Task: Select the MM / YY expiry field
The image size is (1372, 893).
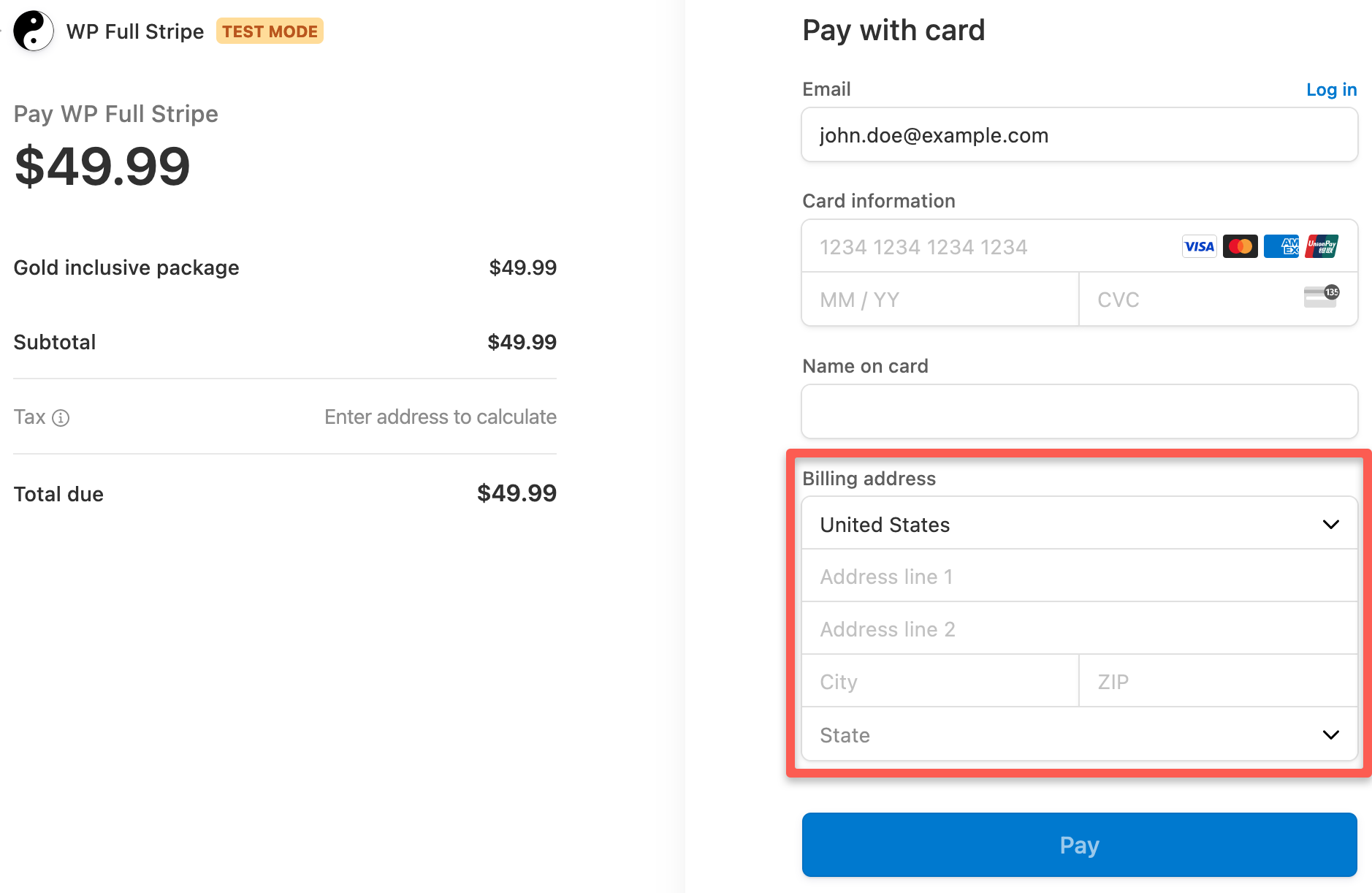Action: click(x=939, y=299)
